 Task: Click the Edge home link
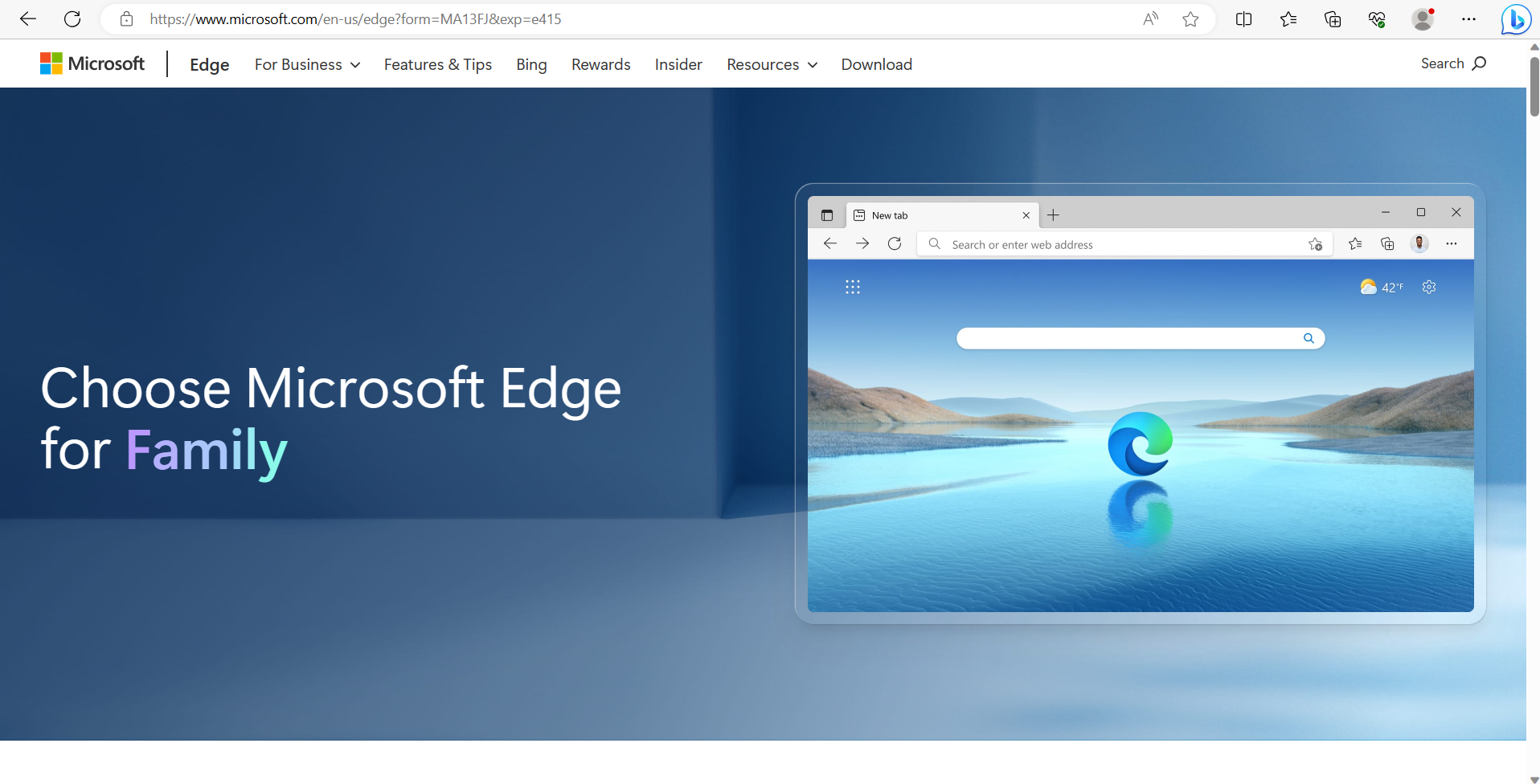(210, 64)
